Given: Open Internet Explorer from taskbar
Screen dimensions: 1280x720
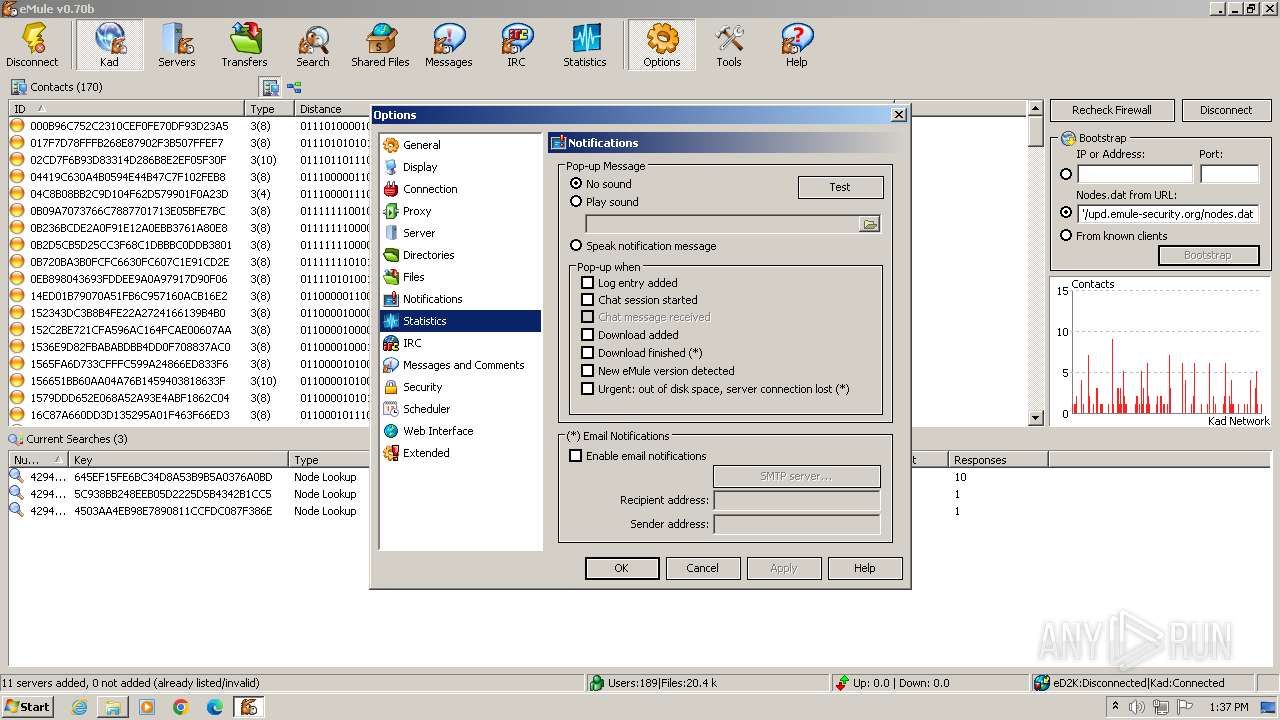Looking at the screenshot, I should [x=79, y=707].
